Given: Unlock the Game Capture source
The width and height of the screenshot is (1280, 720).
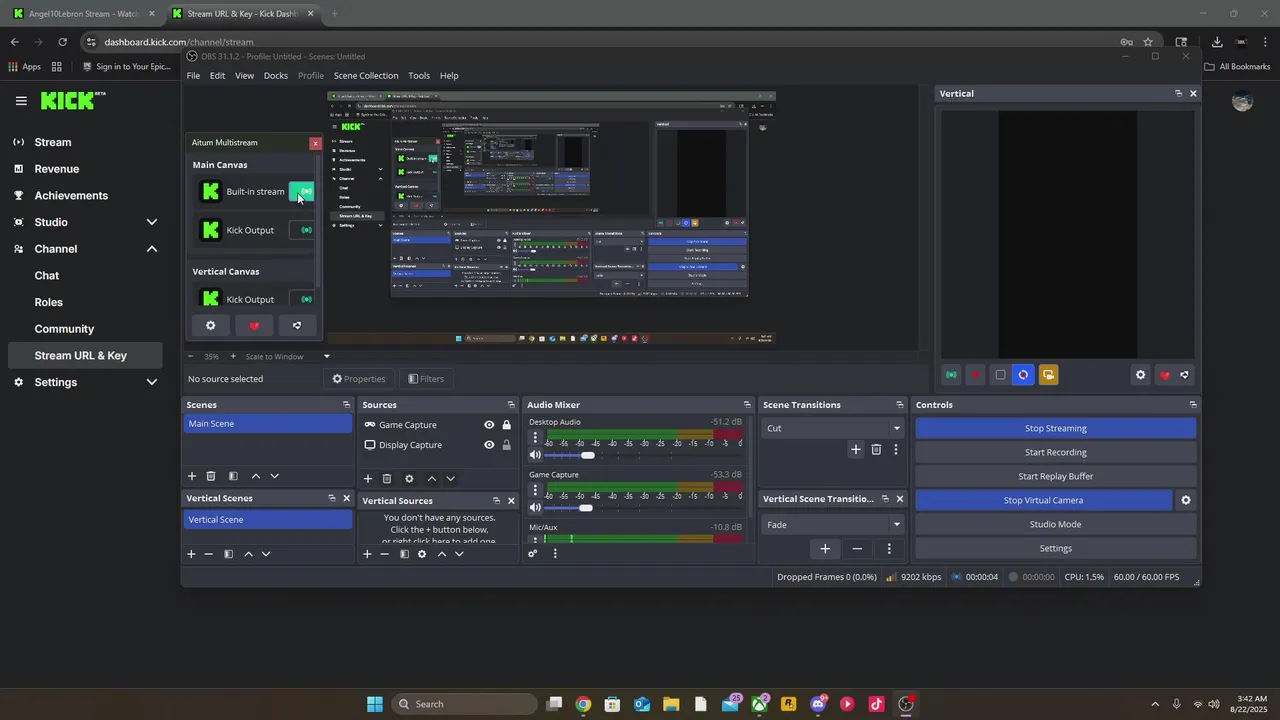Looking at the screenshot, I should pyautogui.click(x=507, y=425).
